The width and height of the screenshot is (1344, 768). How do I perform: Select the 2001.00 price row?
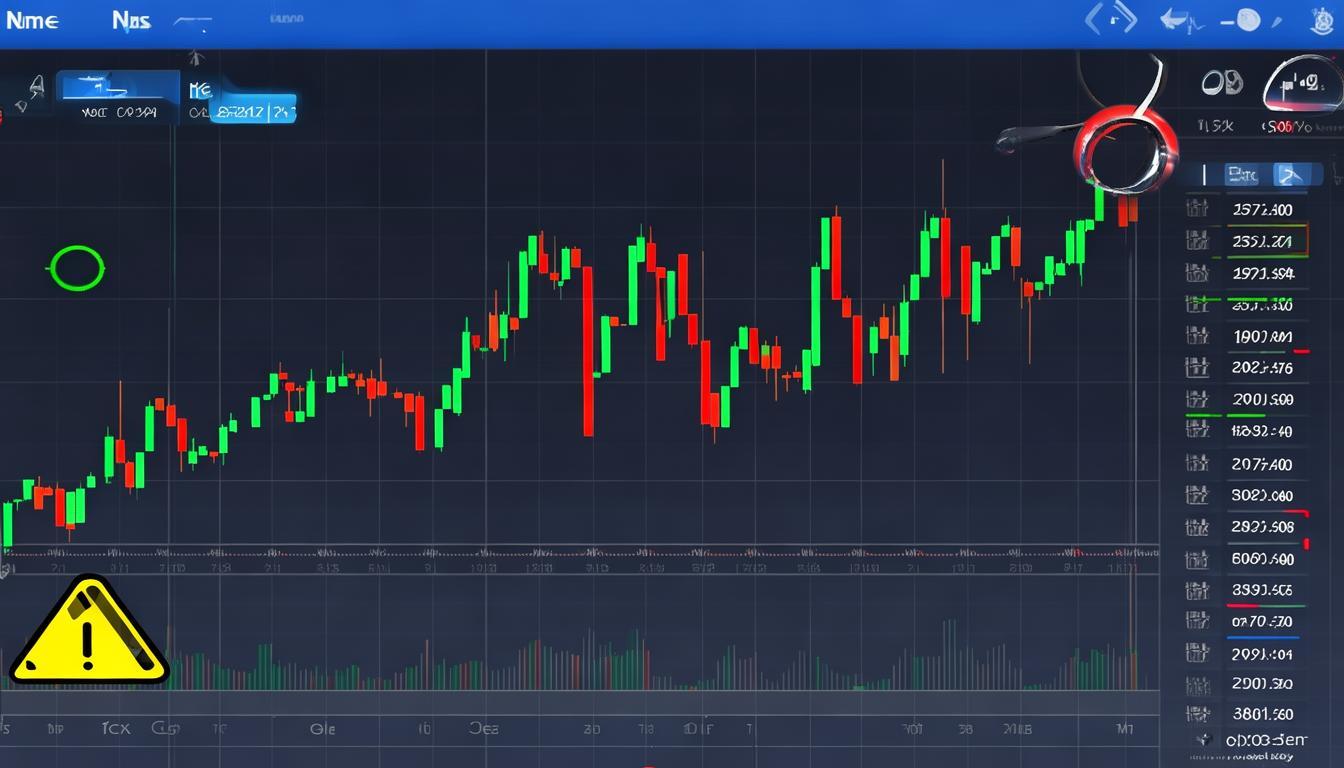tap(1262, 399)
